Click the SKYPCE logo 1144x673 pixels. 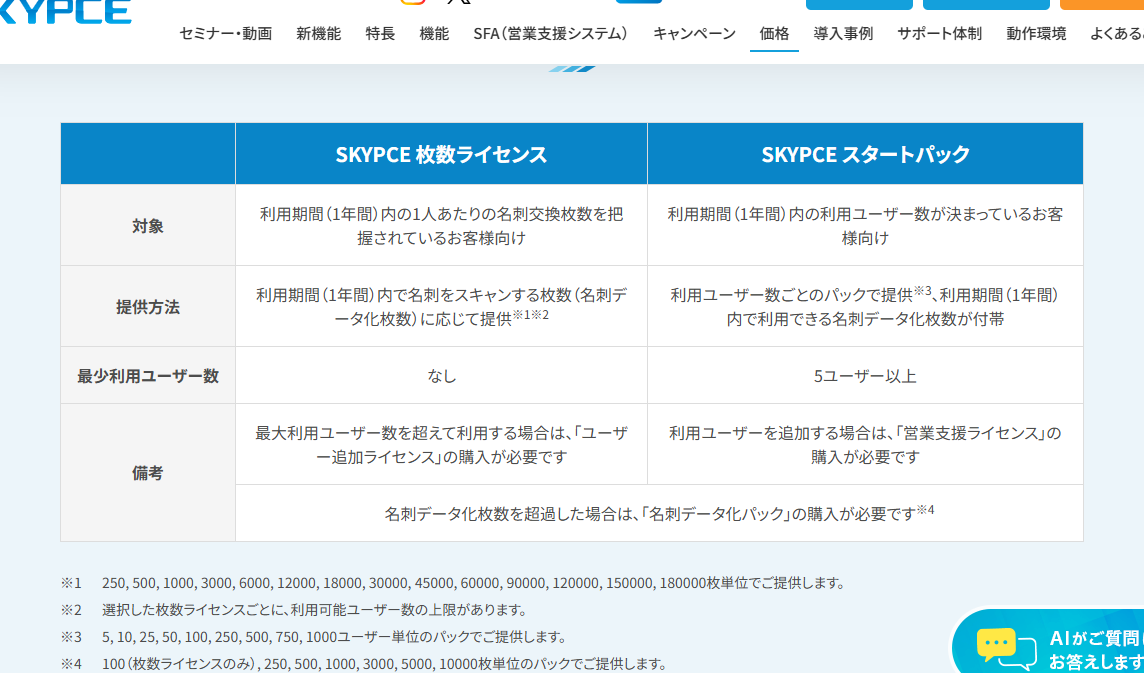click(x=64, y=12)
